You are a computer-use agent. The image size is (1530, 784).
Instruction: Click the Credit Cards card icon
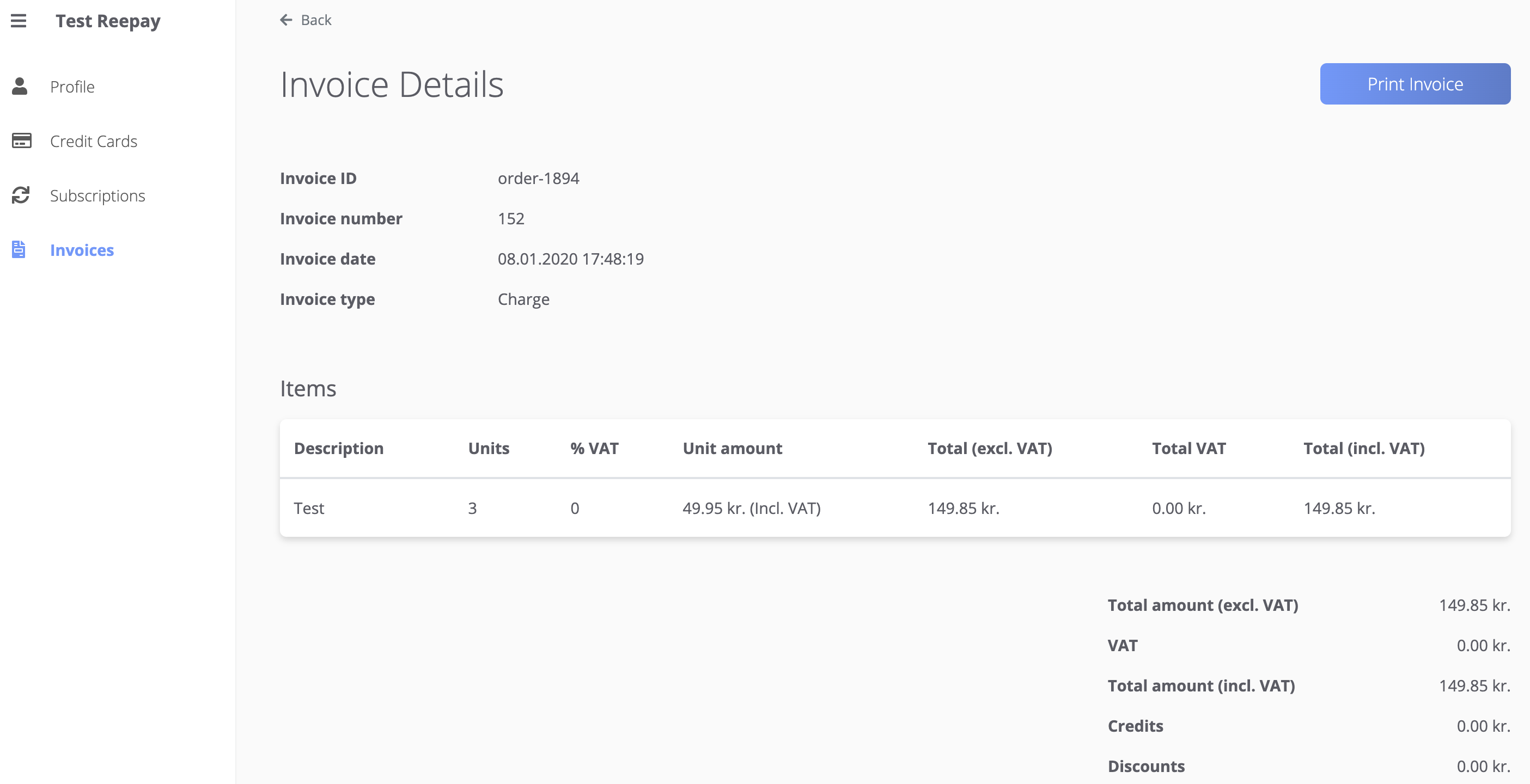21,140
